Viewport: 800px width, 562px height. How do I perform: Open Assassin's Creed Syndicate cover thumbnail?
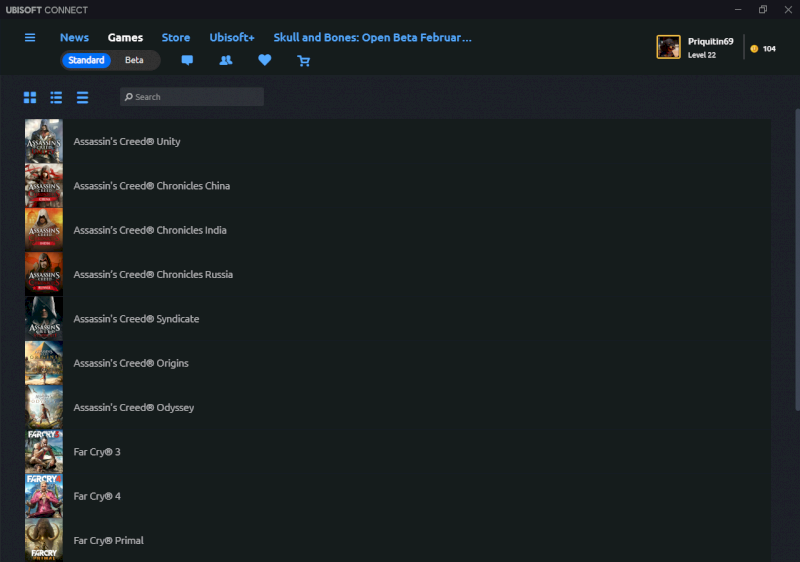tap(44, 319)
